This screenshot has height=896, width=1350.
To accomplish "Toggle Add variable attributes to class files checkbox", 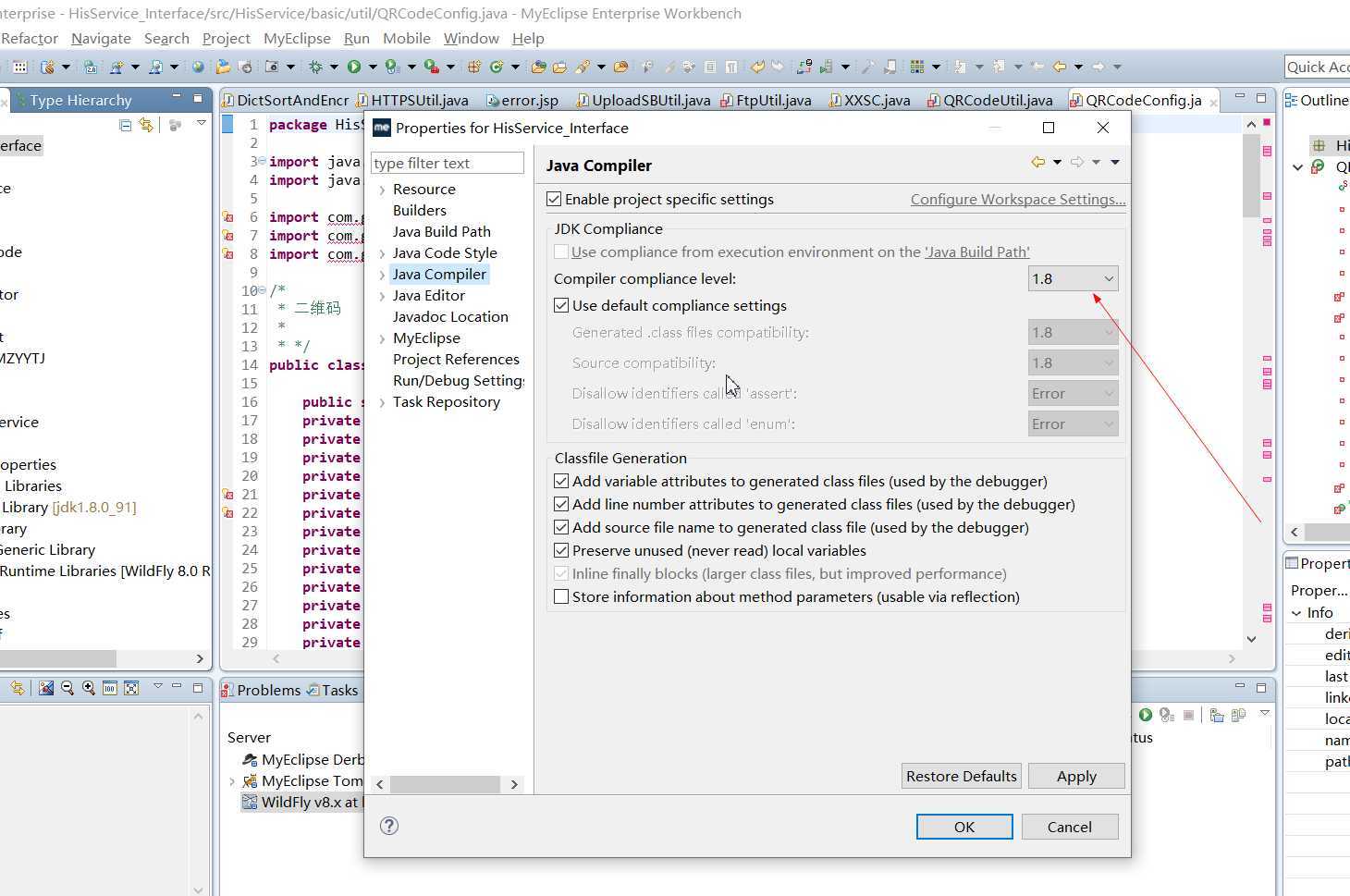I will pos(561,481).
